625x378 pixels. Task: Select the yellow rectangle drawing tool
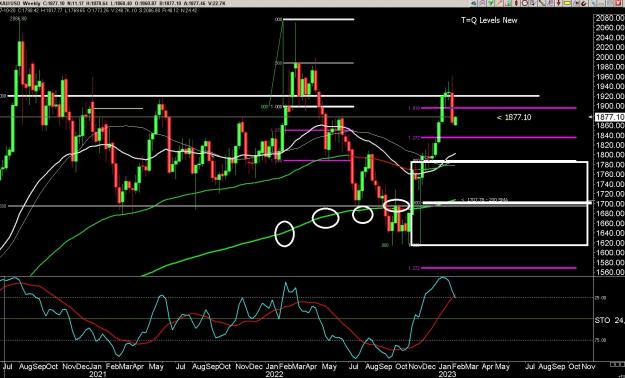pyautogui.click(x=567, y=3)
